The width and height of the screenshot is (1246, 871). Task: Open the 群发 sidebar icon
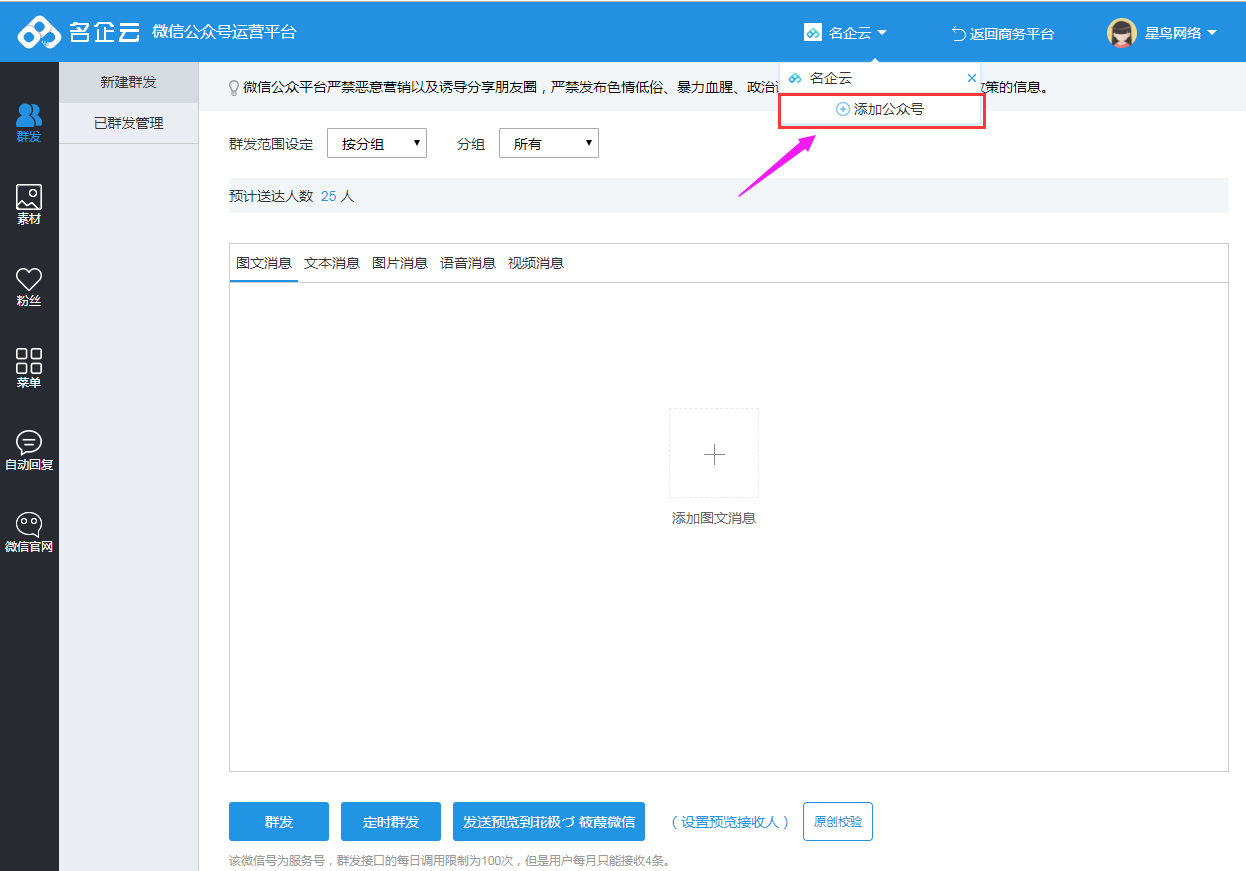tap(29, 123)
